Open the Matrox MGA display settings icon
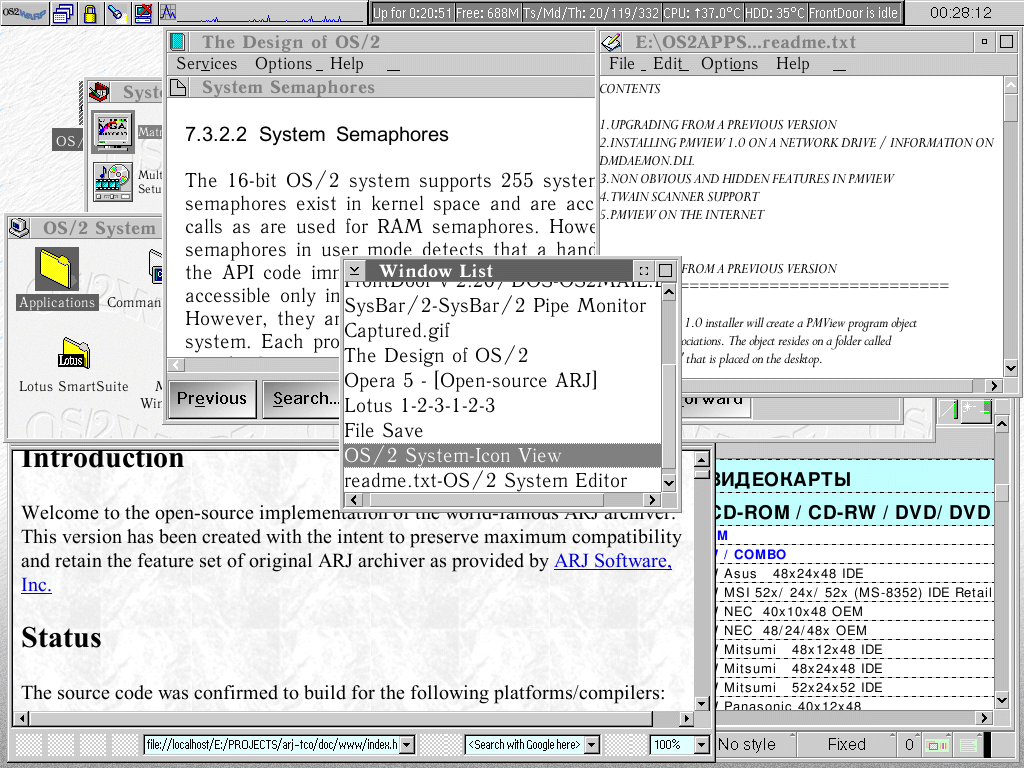Viewport: 1024px width, 768px height. click(113, 132)
